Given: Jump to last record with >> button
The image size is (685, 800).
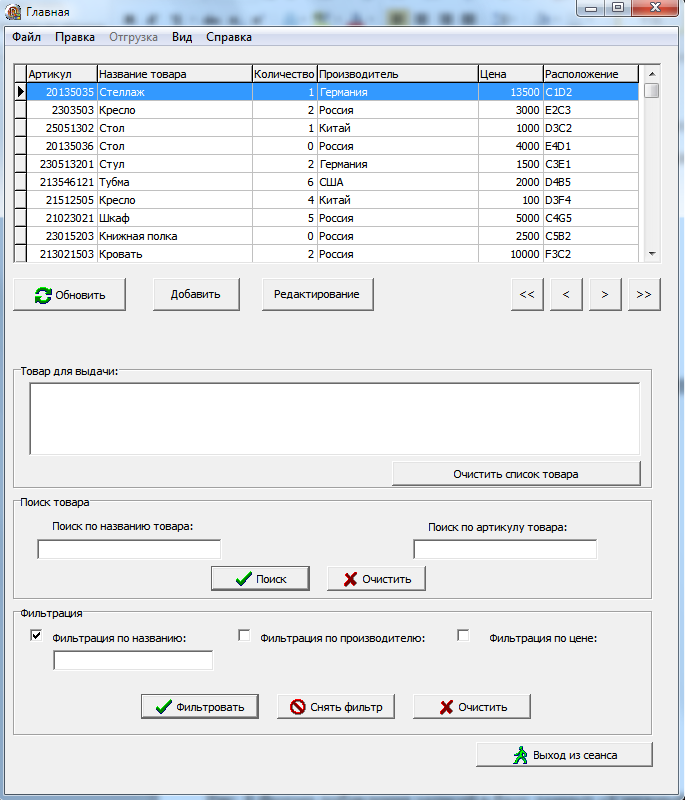Looking at the screenshot, I should (x=644, y=294).
